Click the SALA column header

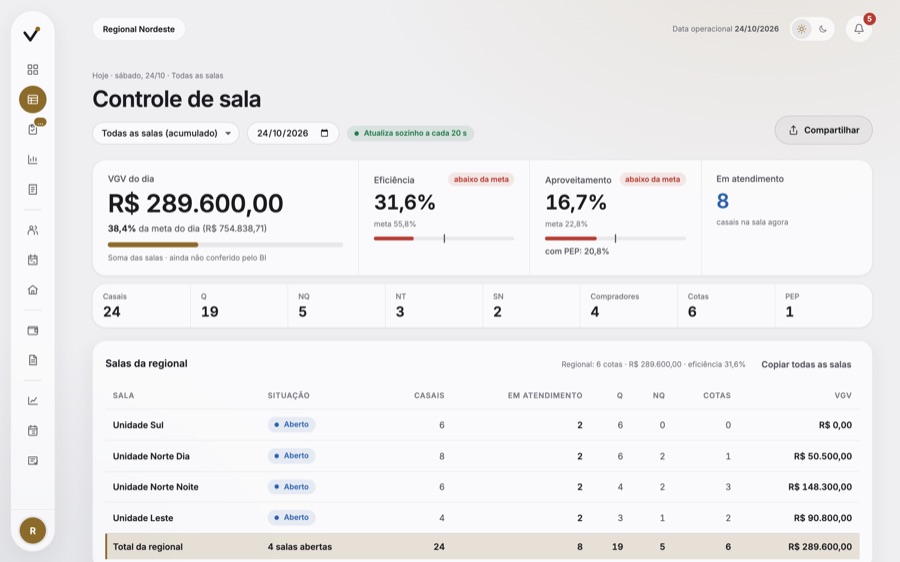coord(123,396)
